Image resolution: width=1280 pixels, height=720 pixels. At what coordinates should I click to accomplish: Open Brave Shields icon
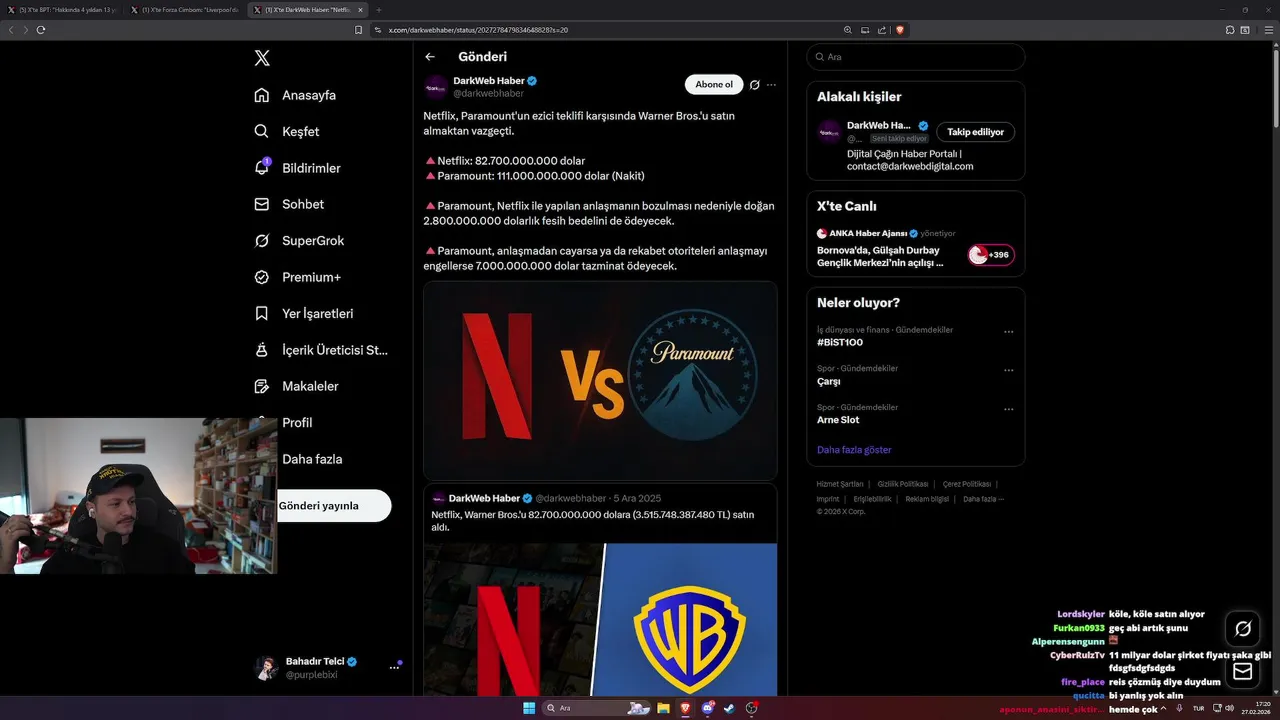(x=900, y=30)
